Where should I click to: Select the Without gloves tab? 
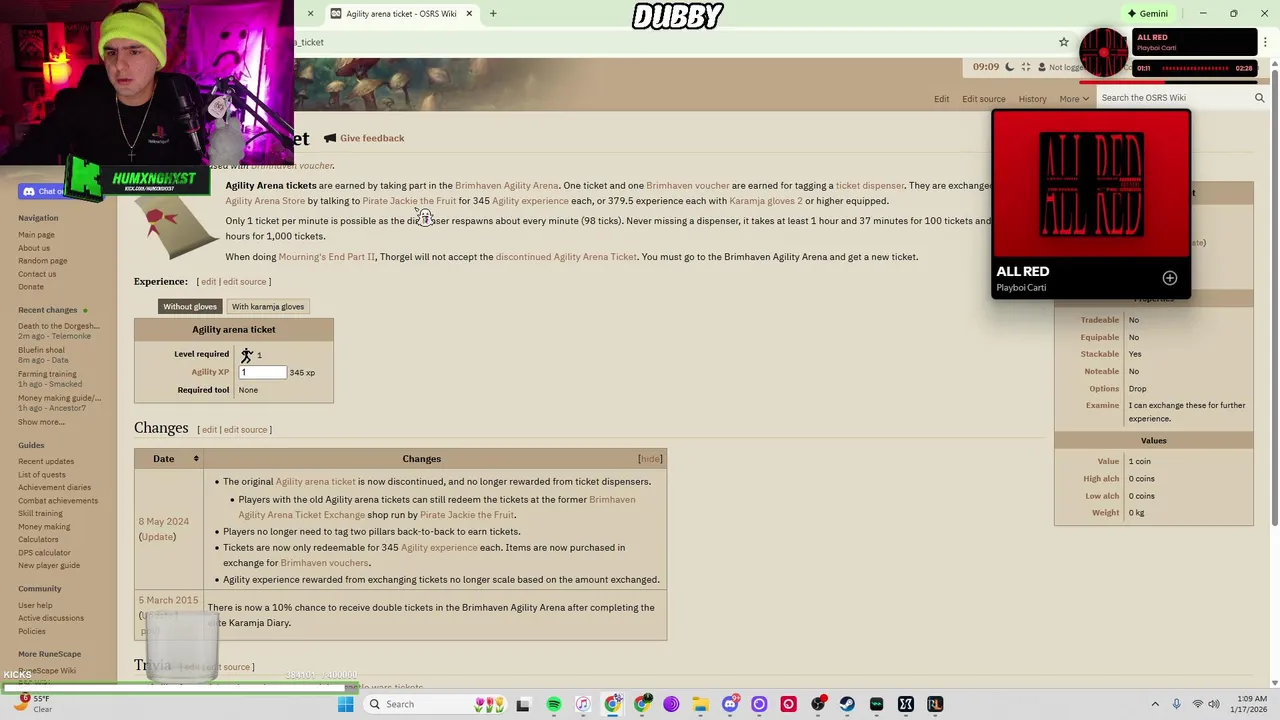[x=190, y=307]
